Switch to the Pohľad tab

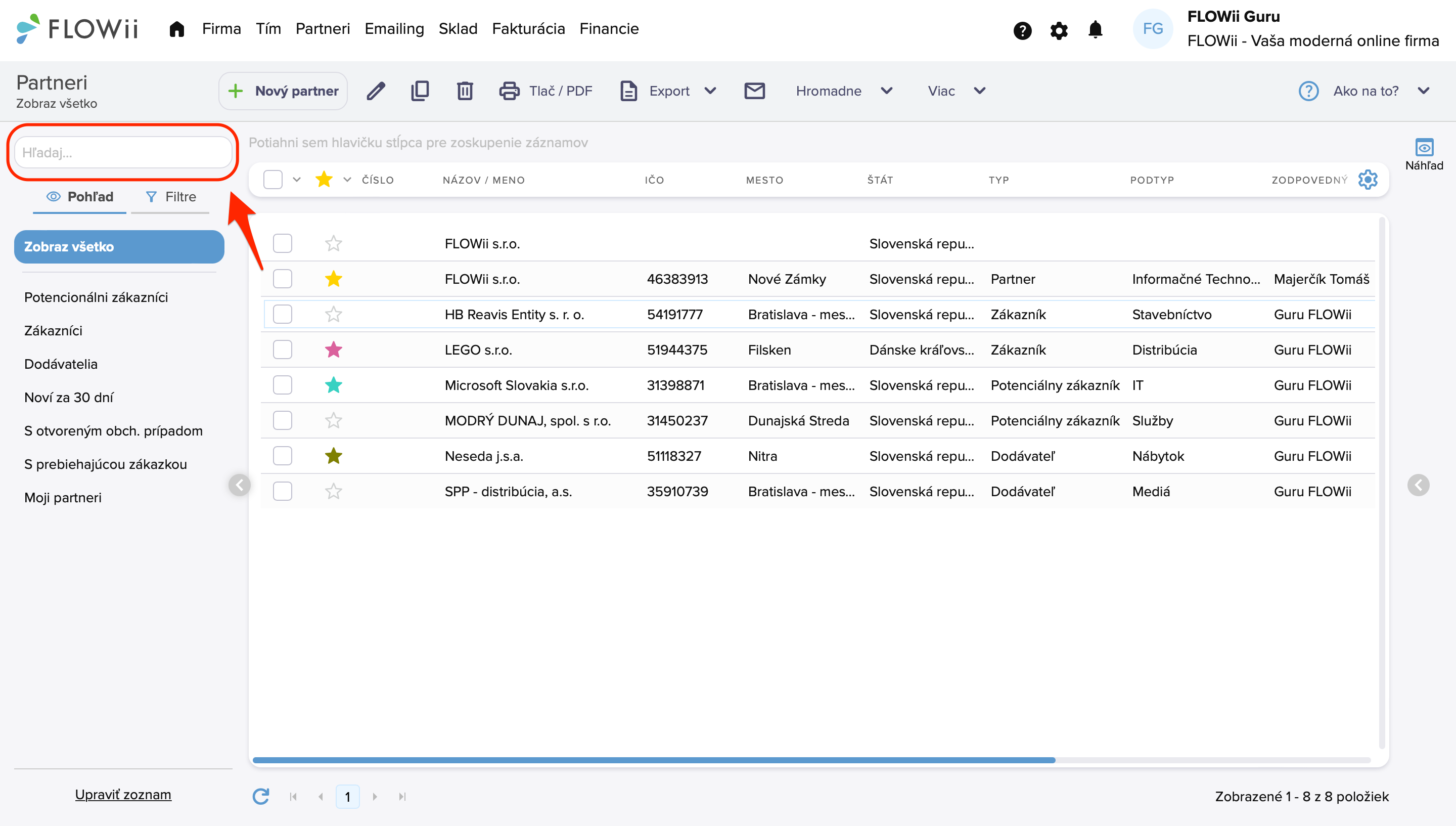79,197
